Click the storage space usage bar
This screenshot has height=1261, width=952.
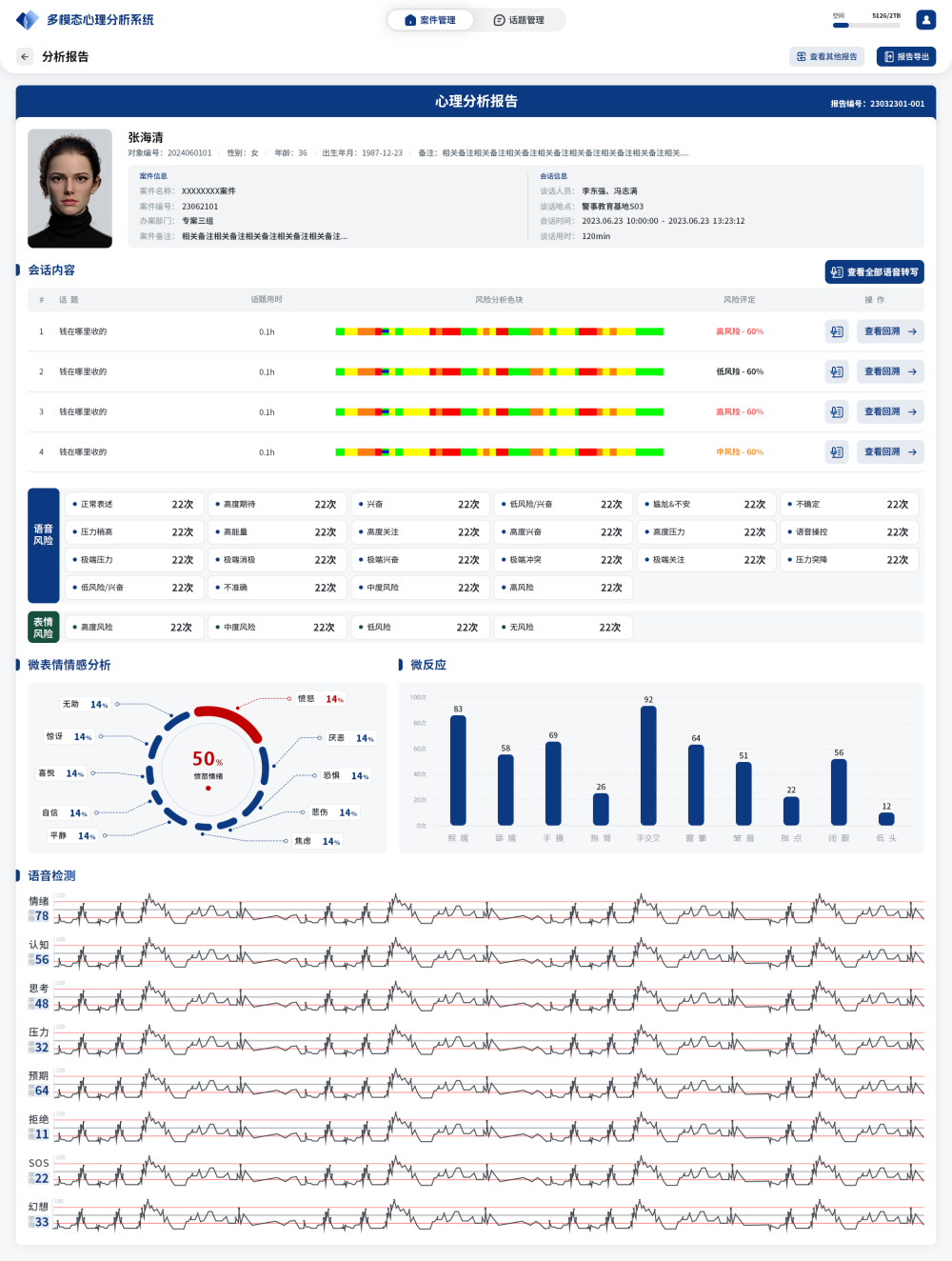point(866,26)
